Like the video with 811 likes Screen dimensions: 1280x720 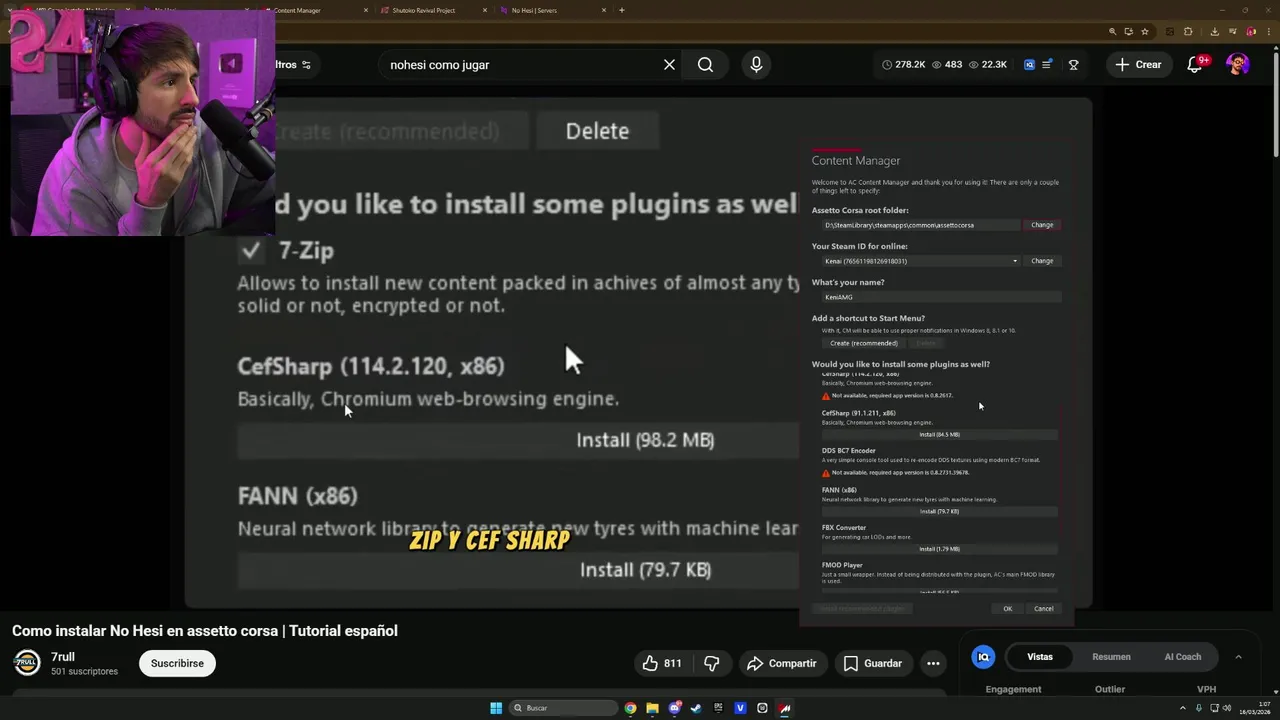662,663
